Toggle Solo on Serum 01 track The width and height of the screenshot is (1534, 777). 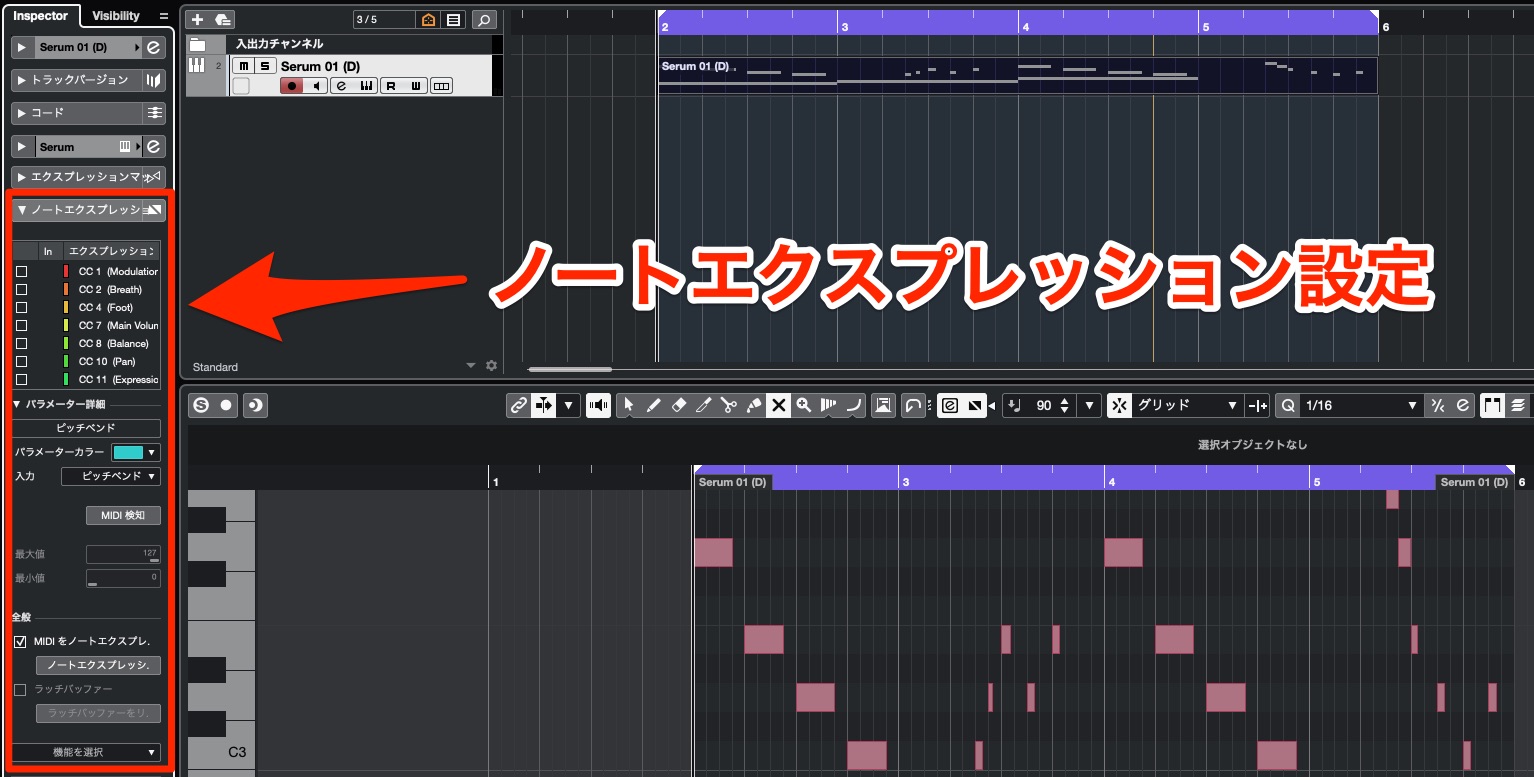point(264,66)
